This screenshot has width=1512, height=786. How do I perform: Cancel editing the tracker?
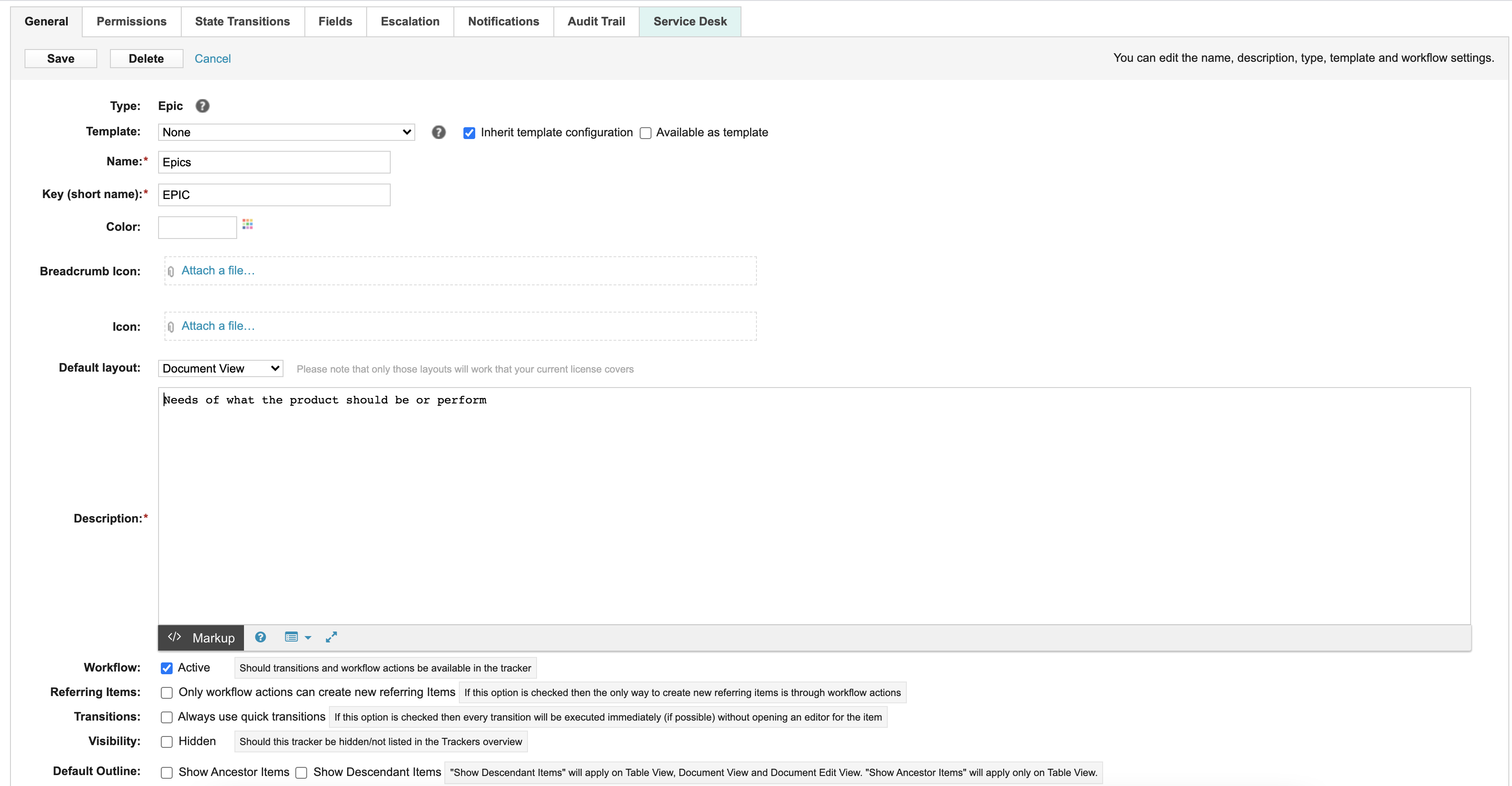pyautogui.click(x=213, y=58)
